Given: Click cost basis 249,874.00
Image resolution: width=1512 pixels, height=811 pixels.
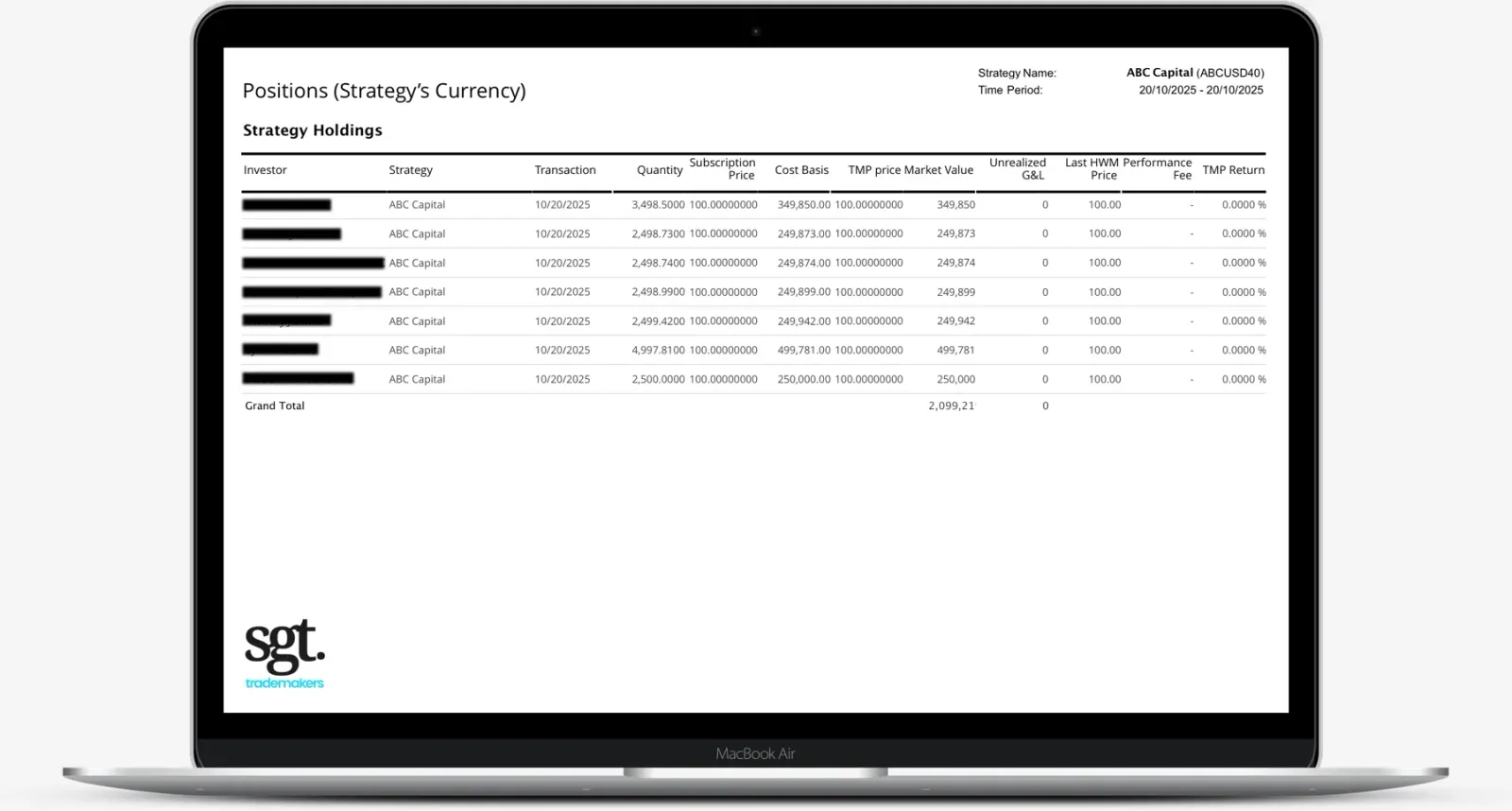Looking at the screenshot, I should [804, 263].
